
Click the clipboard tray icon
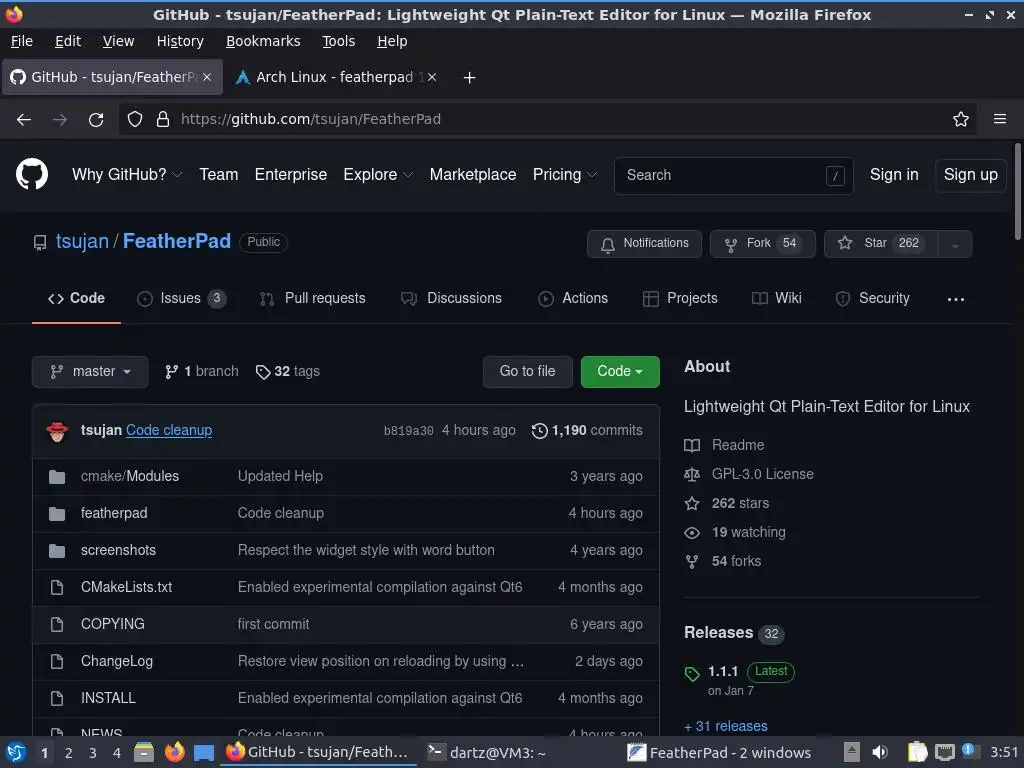[918, 752]
